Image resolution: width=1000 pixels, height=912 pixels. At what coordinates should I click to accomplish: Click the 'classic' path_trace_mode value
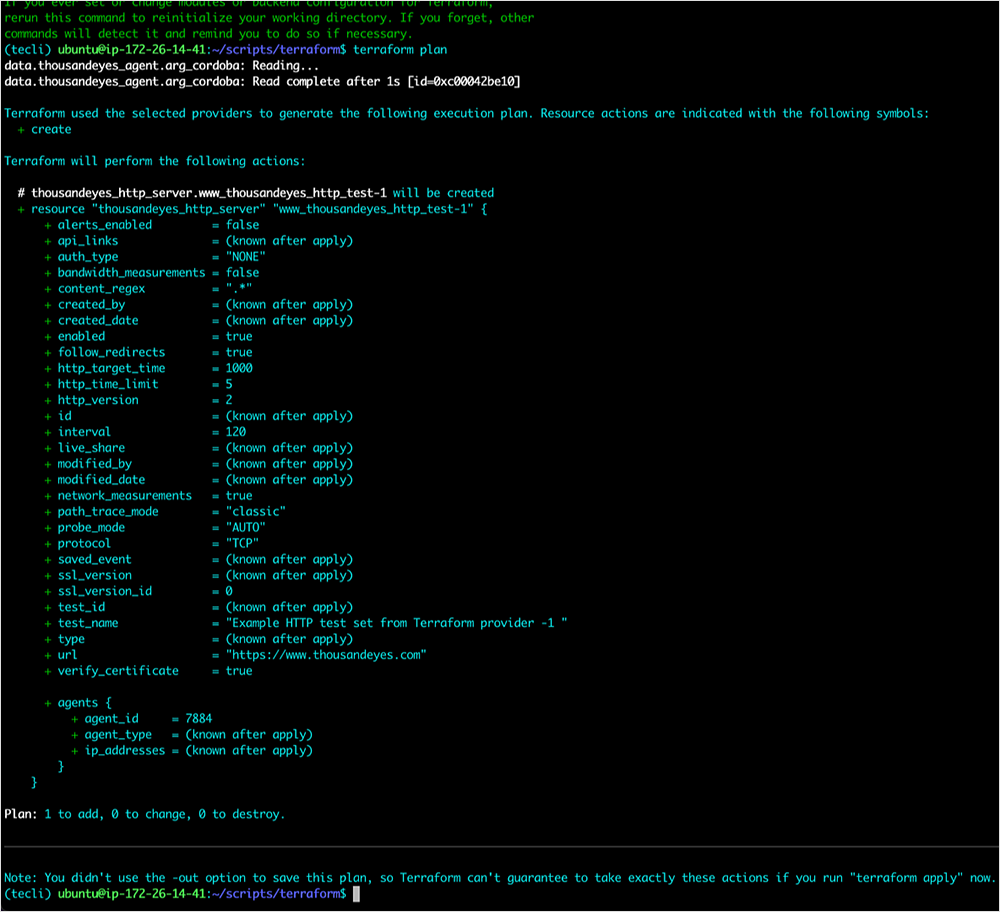tap(255, 512)
